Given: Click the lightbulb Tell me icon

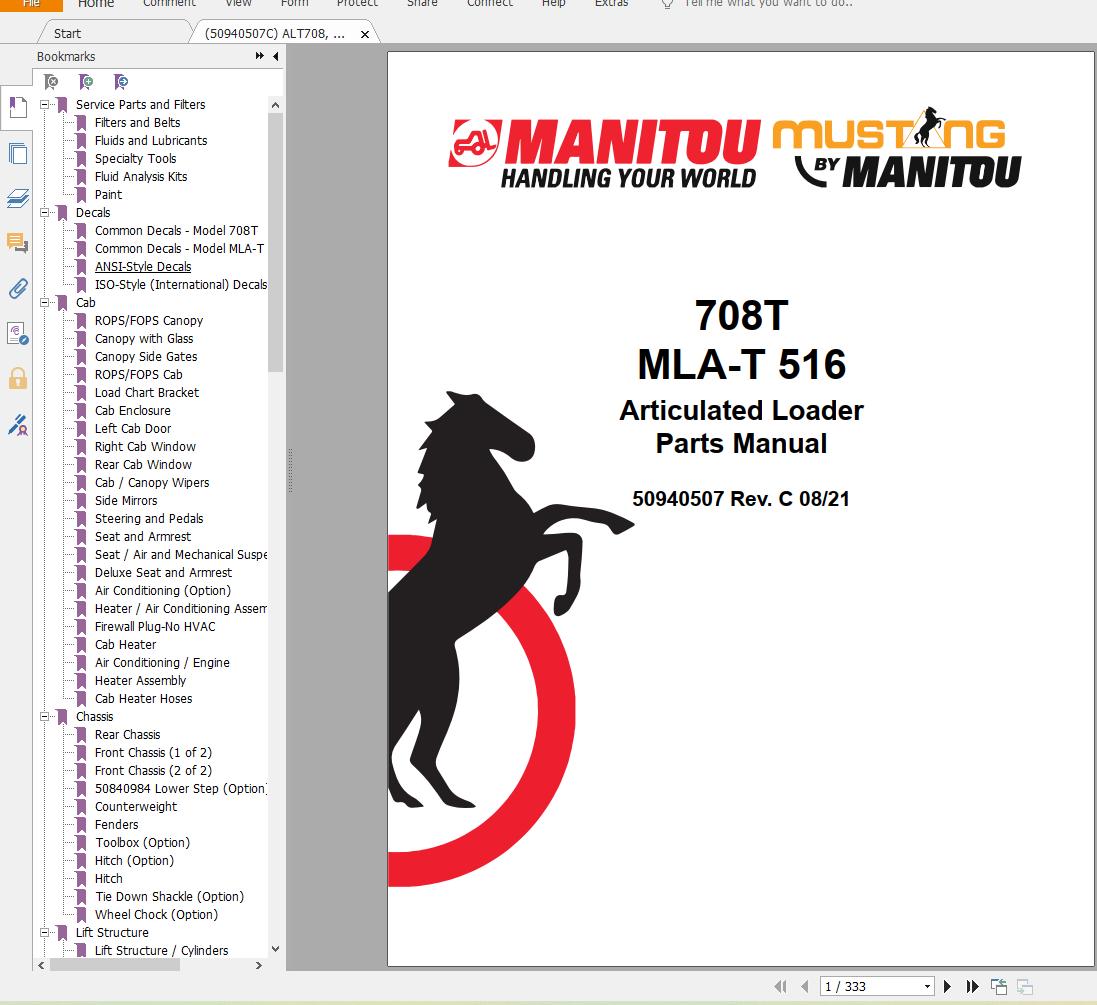Looking at the screenshot, I should click(x=667, y=3).
